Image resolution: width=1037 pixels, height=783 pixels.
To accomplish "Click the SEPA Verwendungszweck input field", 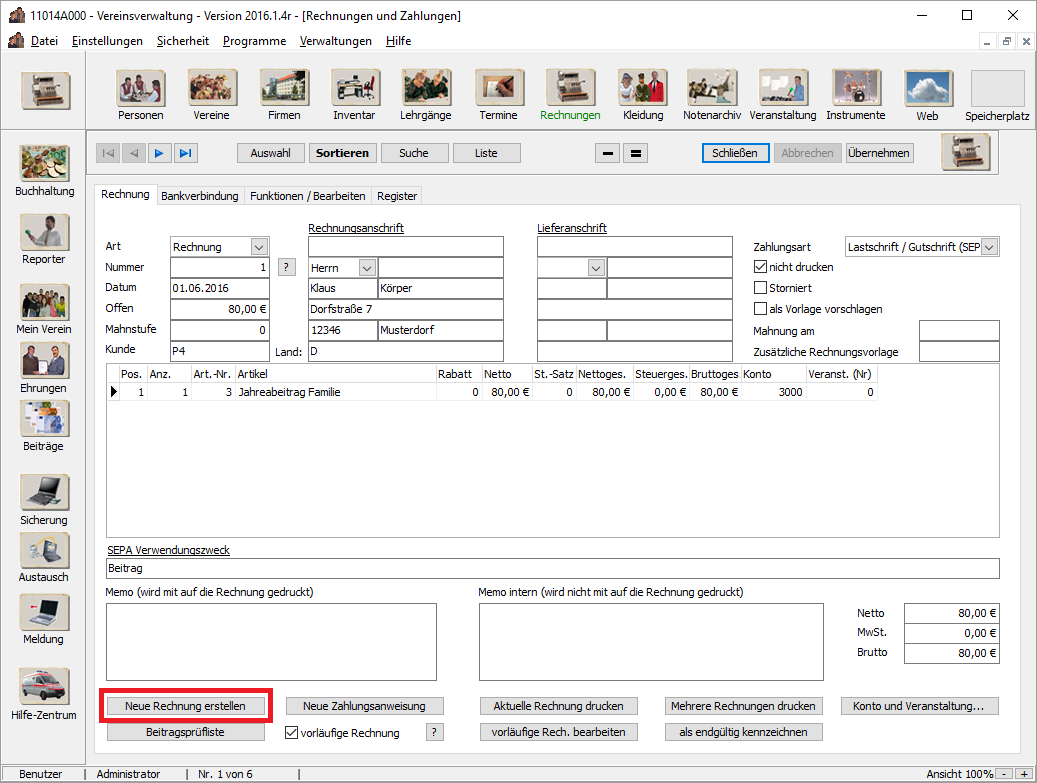I will (x=552, y=568).
